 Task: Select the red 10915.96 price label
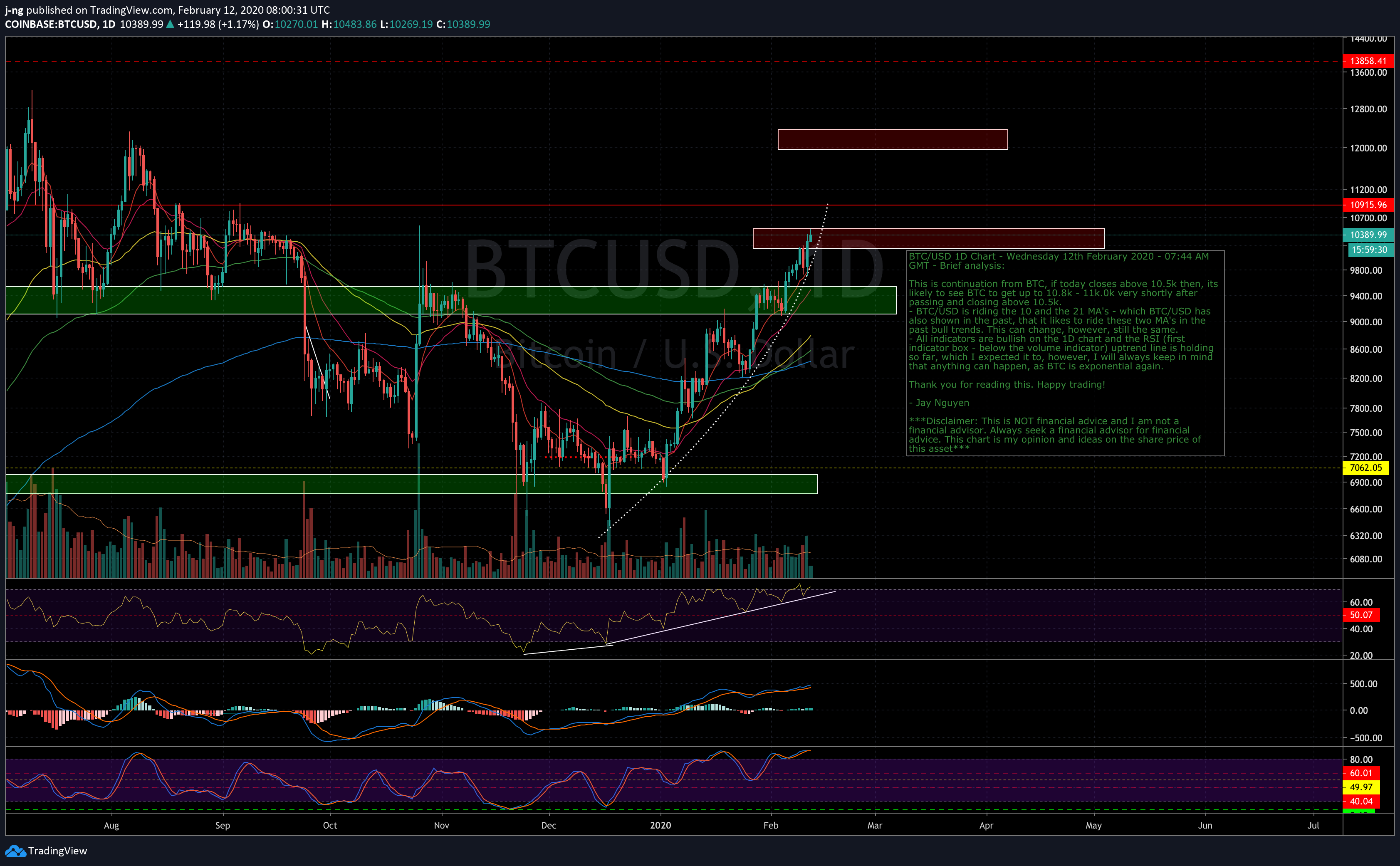(1368, 205)
